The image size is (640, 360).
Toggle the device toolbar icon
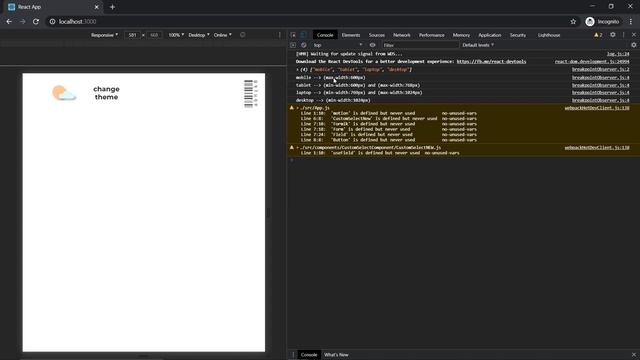pyautogui.click(x=303, y=35)
